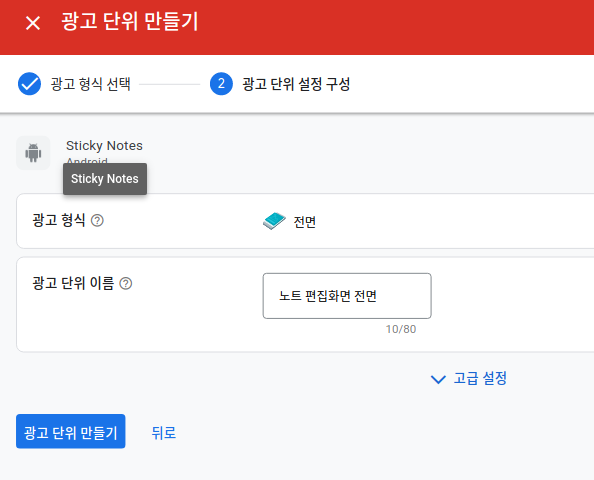
Task: Select the step 2 circle icon
Action: click(x=221, y=84)
